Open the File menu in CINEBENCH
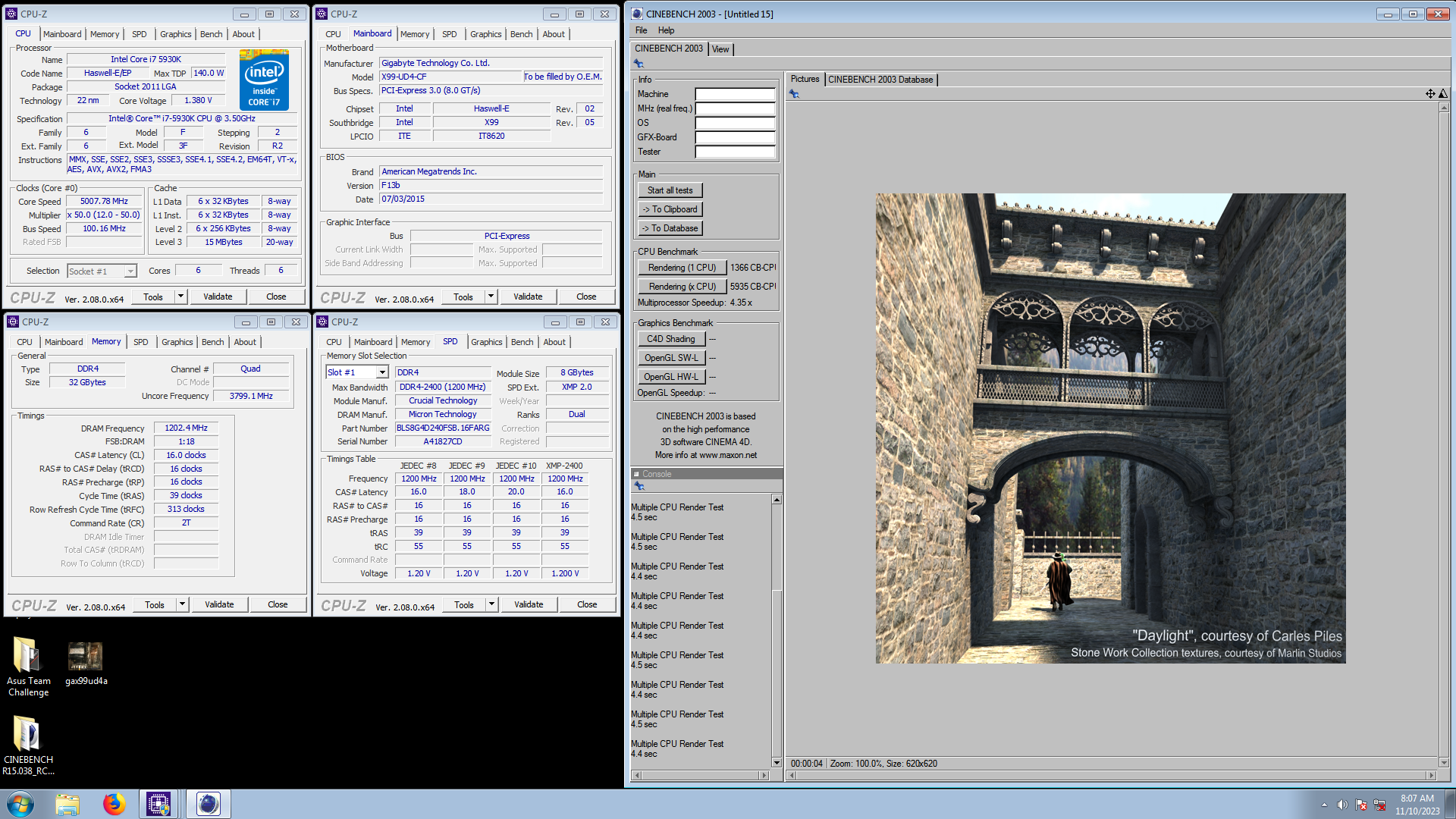This screenshot has height=819, width=1456. coord(641,30)
